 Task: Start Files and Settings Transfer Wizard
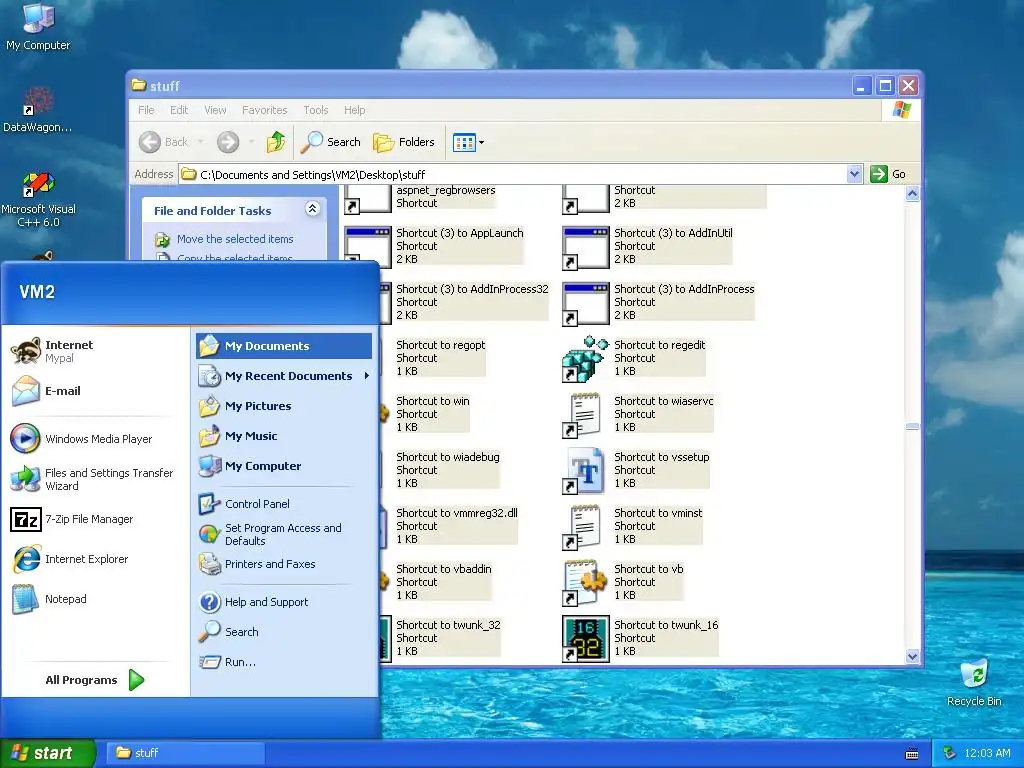click(x=92, y=479)
